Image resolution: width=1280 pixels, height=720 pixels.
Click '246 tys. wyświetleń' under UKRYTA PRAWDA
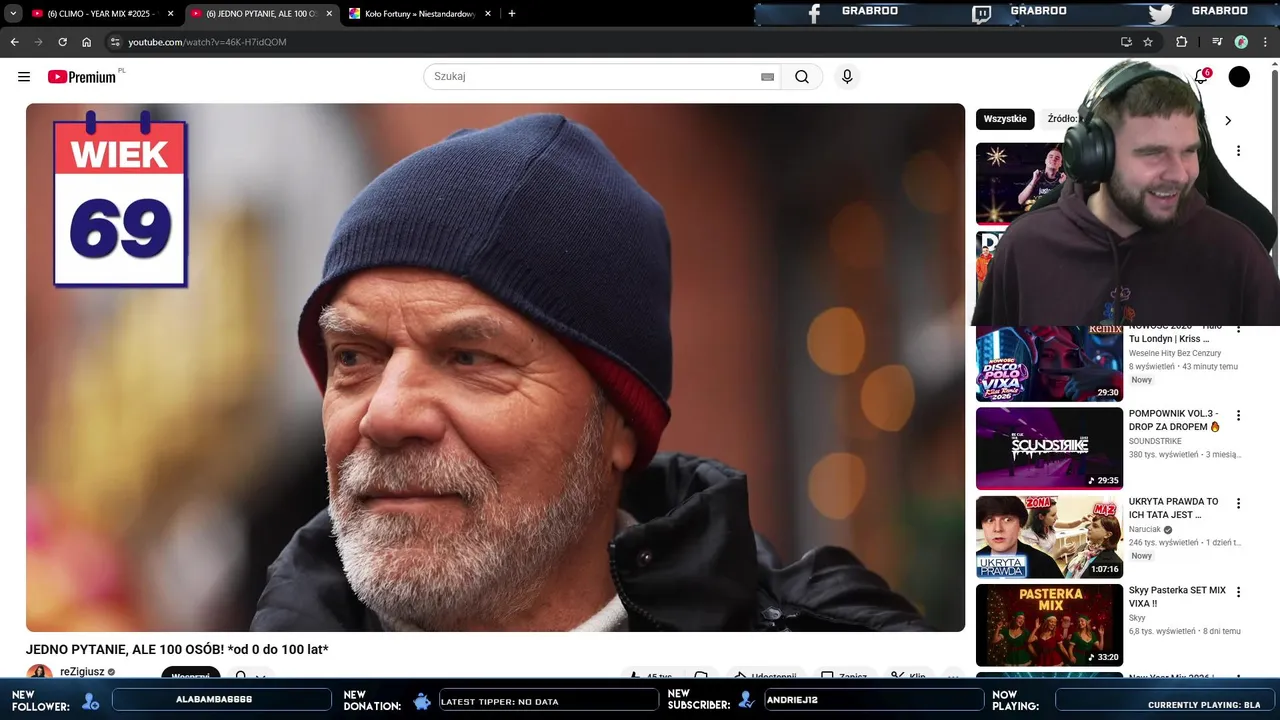(x=1163, y=542)
